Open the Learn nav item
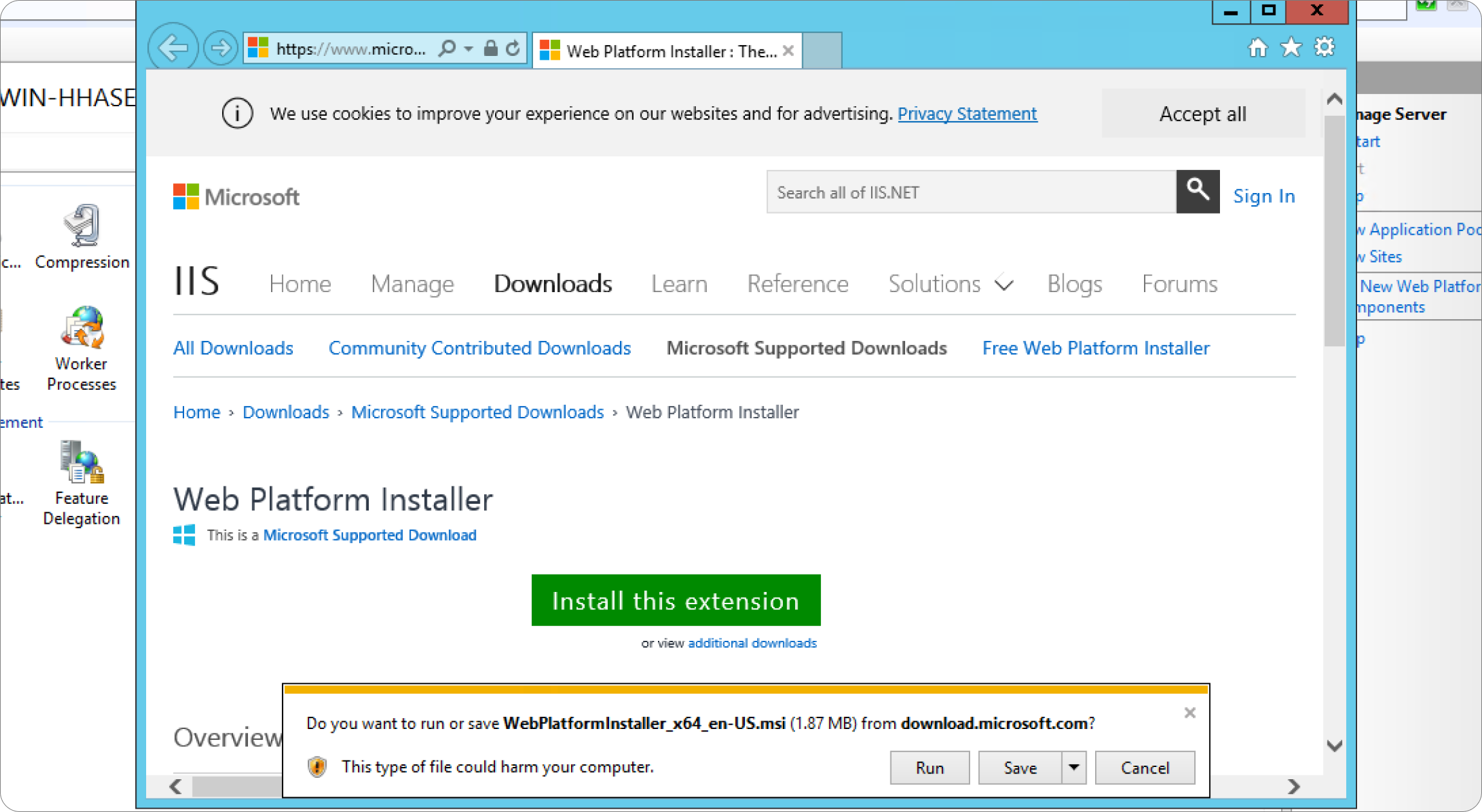The image size is (1482, 812). click(679, 284)
